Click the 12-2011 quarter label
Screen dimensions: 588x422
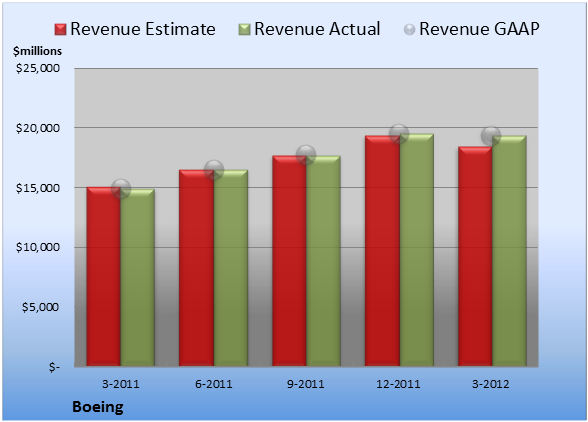pos(398,384)
